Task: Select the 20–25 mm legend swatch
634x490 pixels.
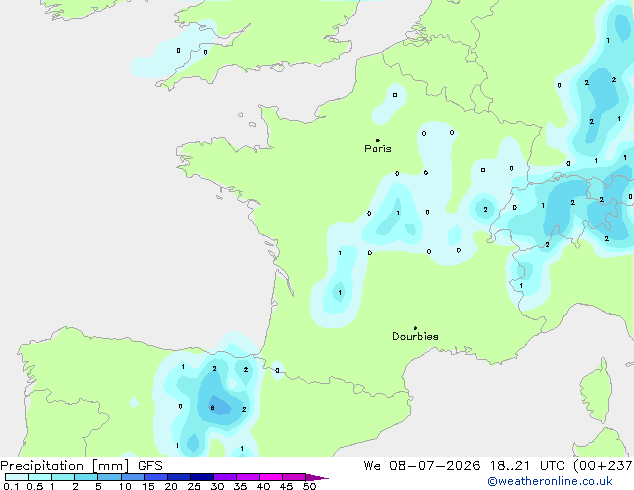Action: click(x=179, y=477)
